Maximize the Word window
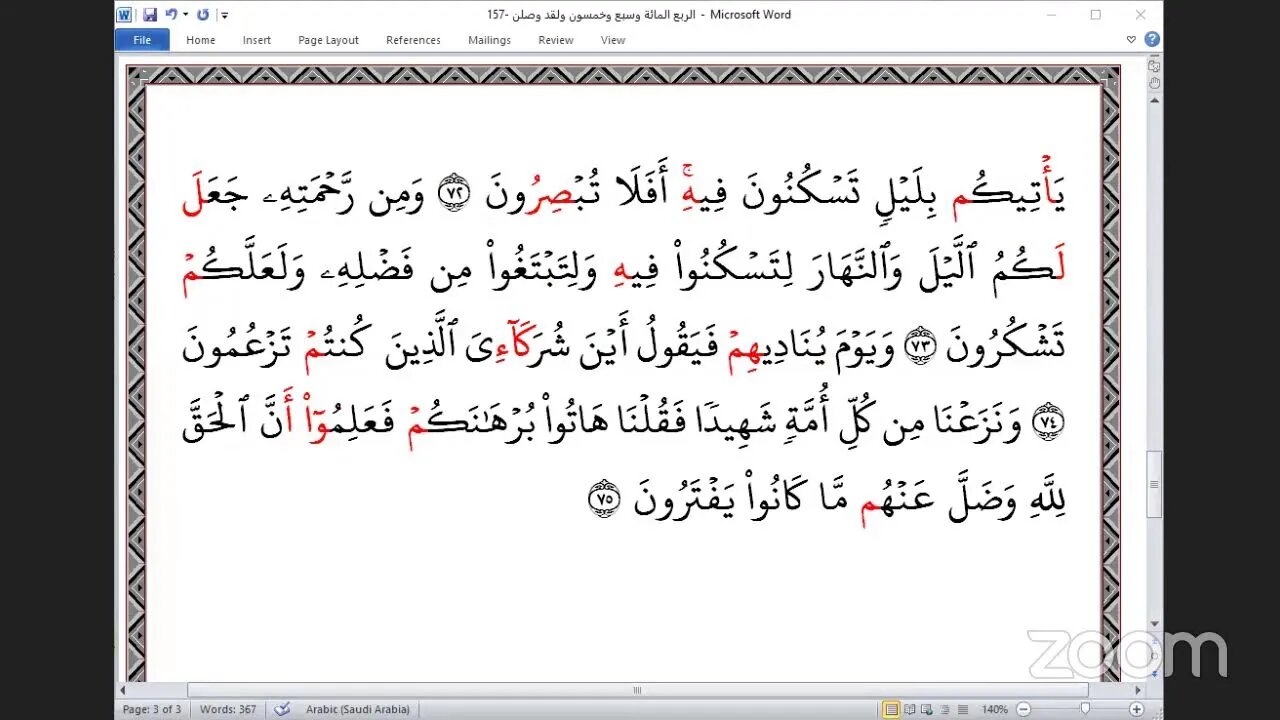 [1096, 15]
